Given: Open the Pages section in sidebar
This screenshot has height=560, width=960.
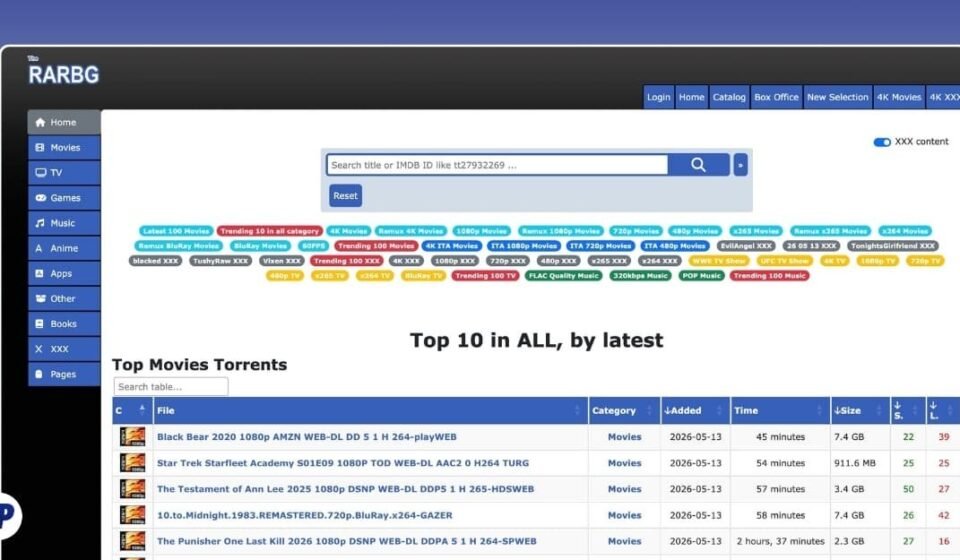Looking at the screenshot, I should click(64, 374).
